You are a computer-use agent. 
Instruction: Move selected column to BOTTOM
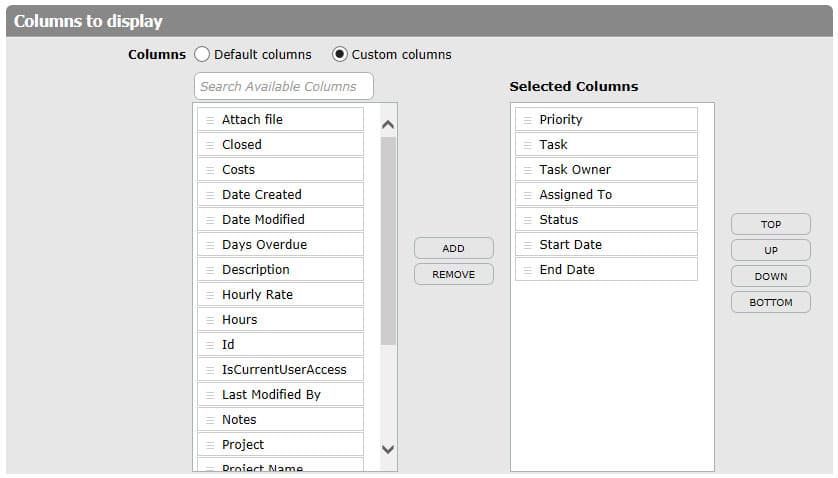pyautogui.click(x=771, y=303)
